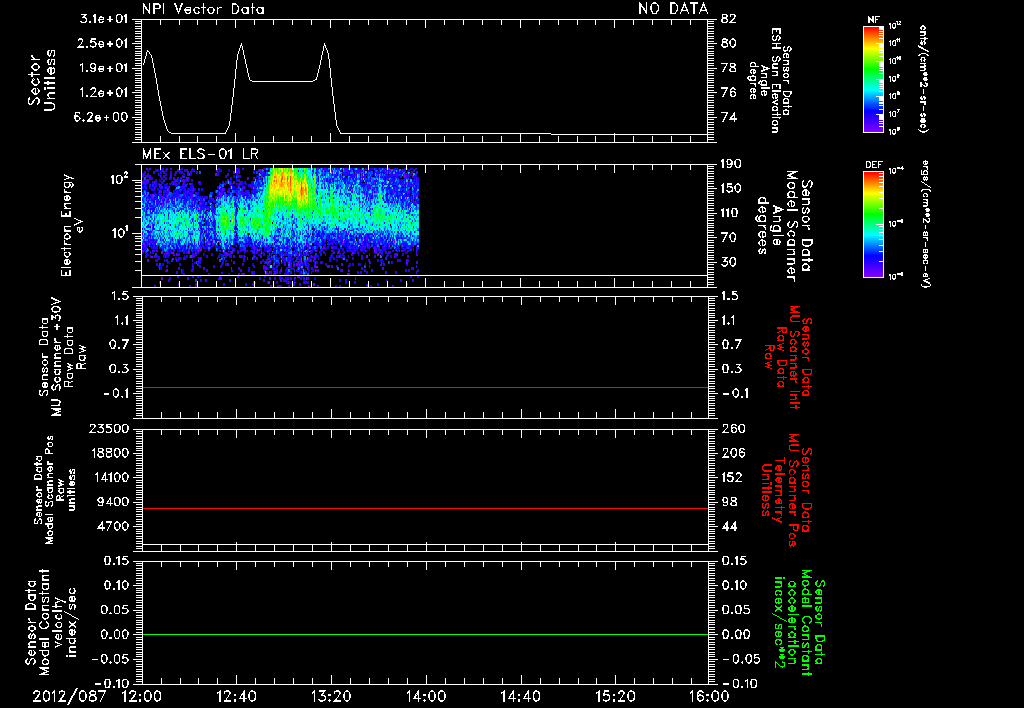Click the Model Scanner Pos Raw axis title
The image size is (1024, 708).
[x=55, y=490]
